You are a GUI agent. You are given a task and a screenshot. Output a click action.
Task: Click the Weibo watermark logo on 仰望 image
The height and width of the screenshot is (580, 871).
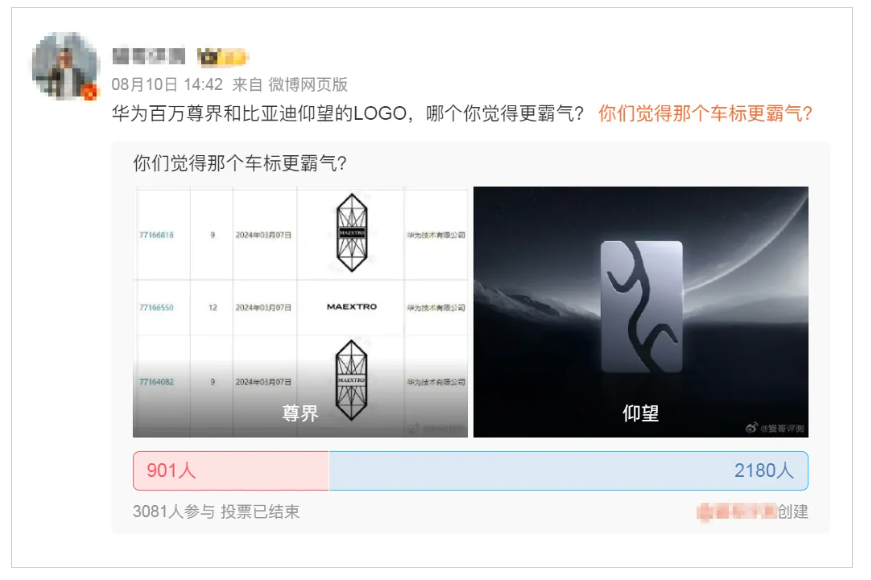pos(752,428)
